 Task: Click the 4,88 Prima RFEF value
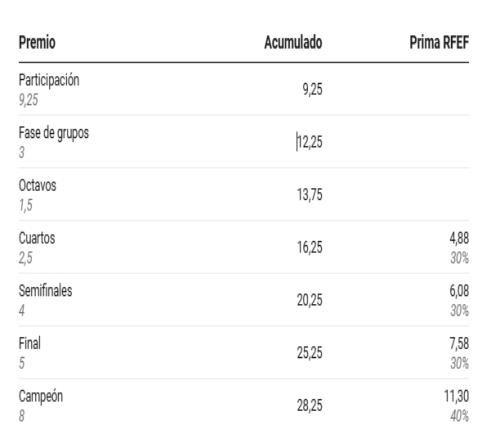459,238
